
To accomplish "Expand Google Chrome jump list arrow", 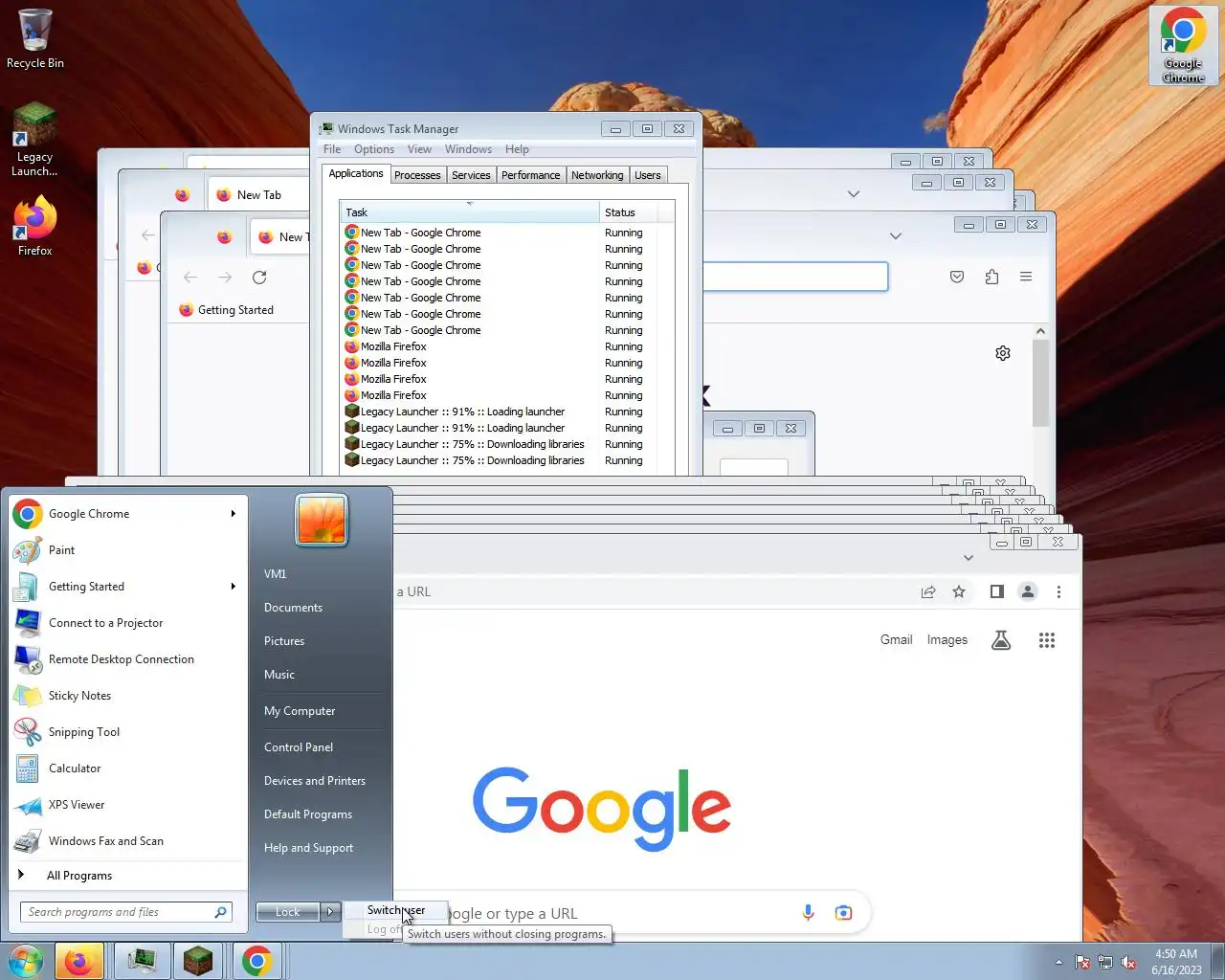I will [x=233, y=514].
